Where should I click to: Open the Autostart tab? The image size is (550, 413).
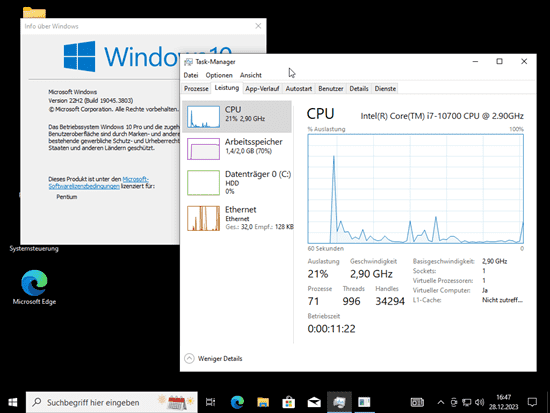(x=299, y=89)
